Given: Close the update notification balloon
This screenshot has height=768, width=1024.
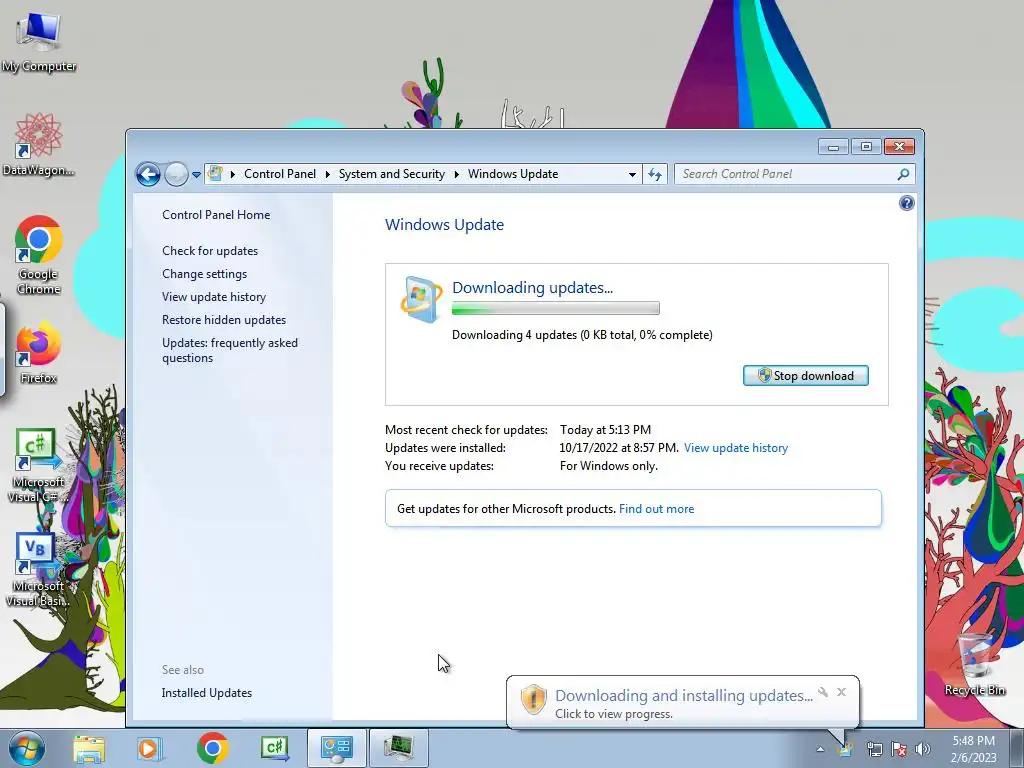Looking at the screenshot, I should pyautogui.click(x=841, y=692).
